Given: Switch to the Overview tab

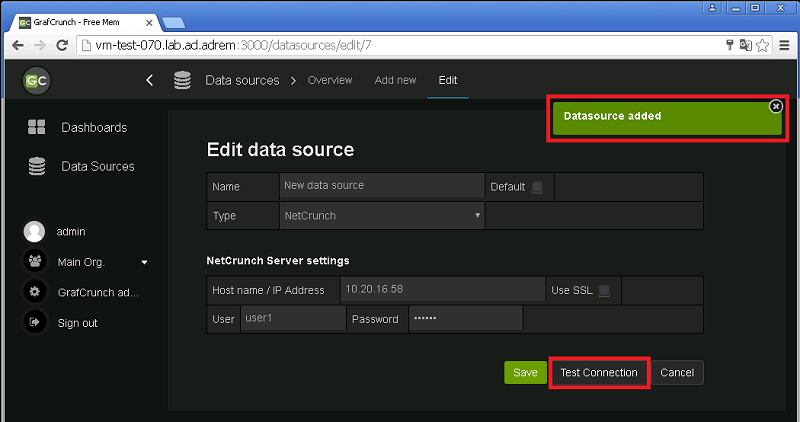Looking at the screenshot, I should tap(330, 80).
